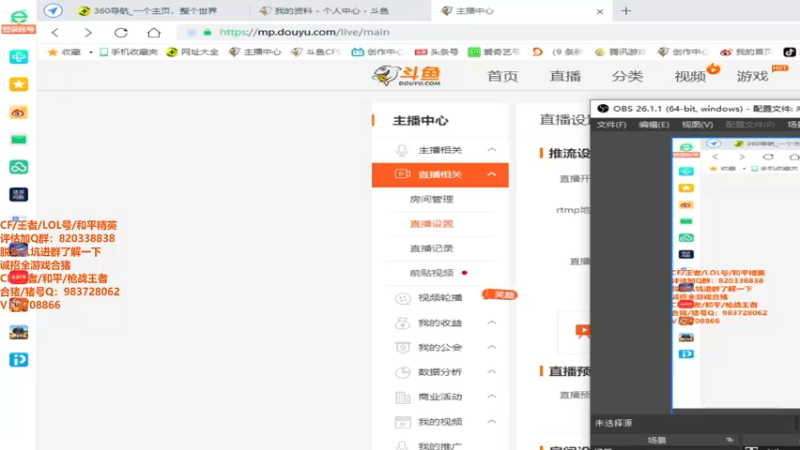Toggle the 数据分析 section chevron
800x450 pixels.
pyautogui.click(x=491, y=371)
